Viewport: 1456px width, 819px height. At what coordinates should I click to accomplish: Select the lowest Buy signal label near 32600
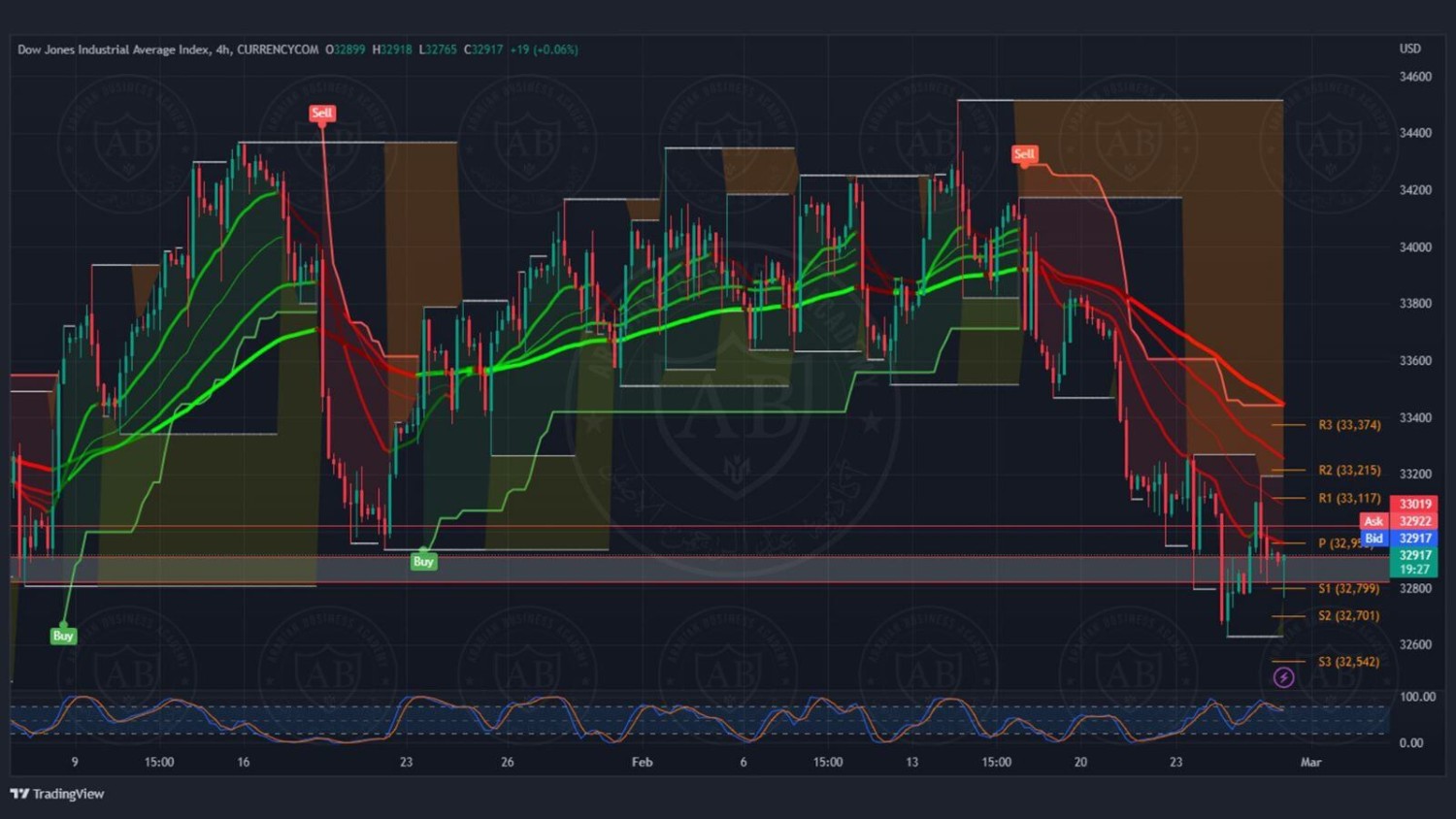[63, 636]
